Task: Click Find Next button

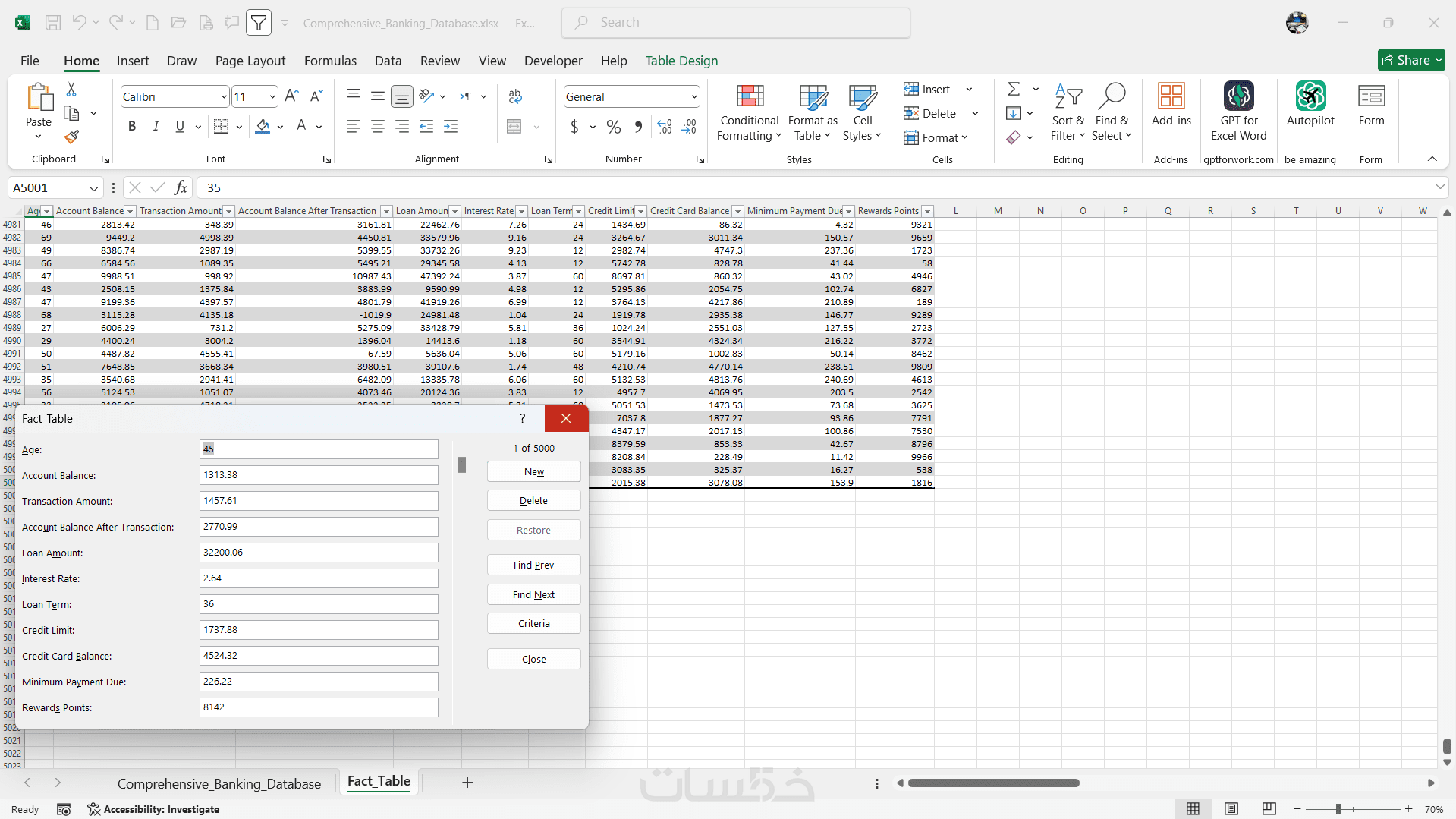Action: (534, 594)
